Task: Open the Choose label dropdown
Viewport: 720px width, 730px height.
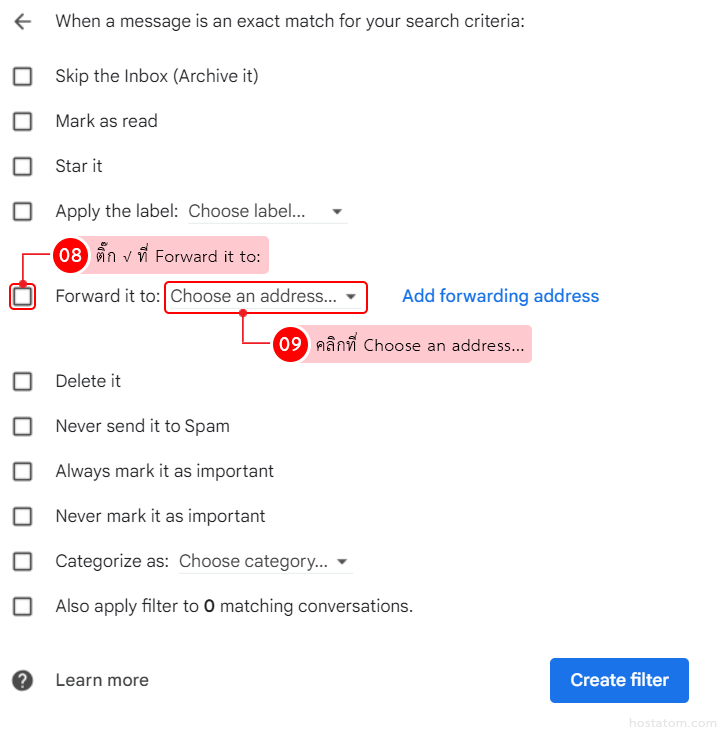Action: pyautogui.click(x=266, y=211)
